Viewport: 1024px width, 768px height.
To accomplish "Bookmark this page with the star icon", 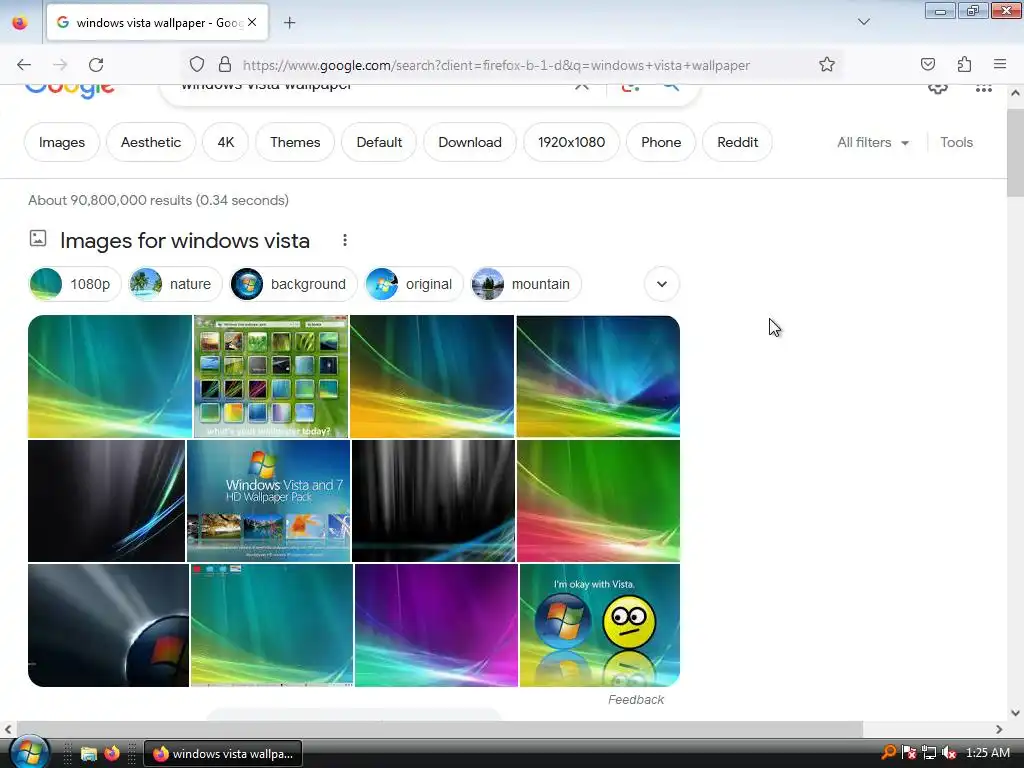I will tap(827, 65).
